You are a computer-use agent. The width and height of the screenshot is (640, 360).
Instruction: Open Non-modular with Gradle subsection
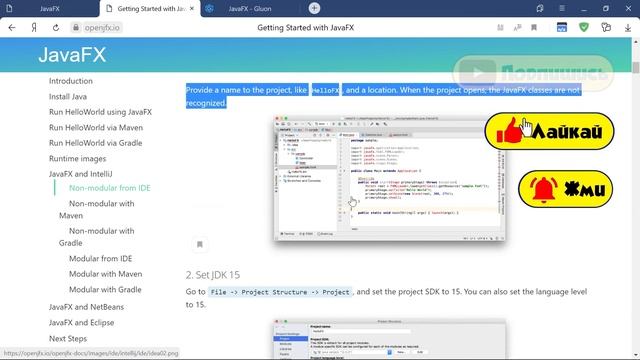97,237
